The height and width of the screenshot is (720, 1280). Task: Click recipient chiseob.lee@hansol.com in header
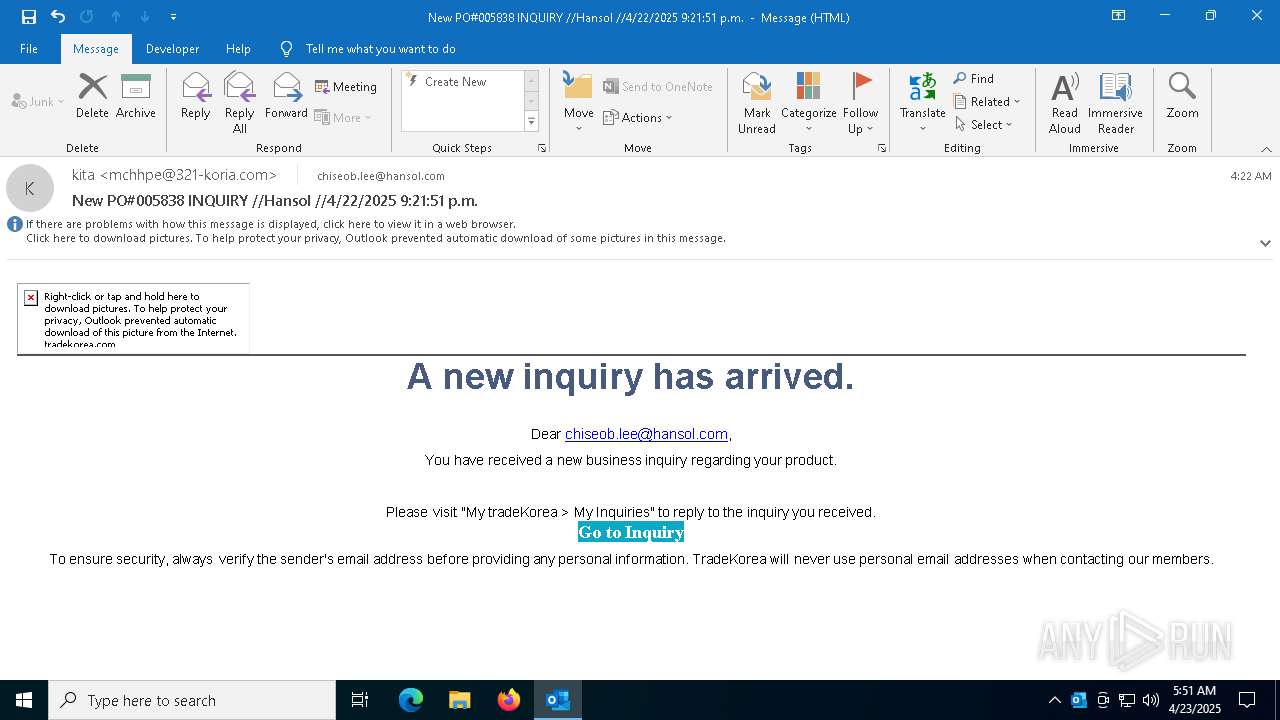point(381,176)
